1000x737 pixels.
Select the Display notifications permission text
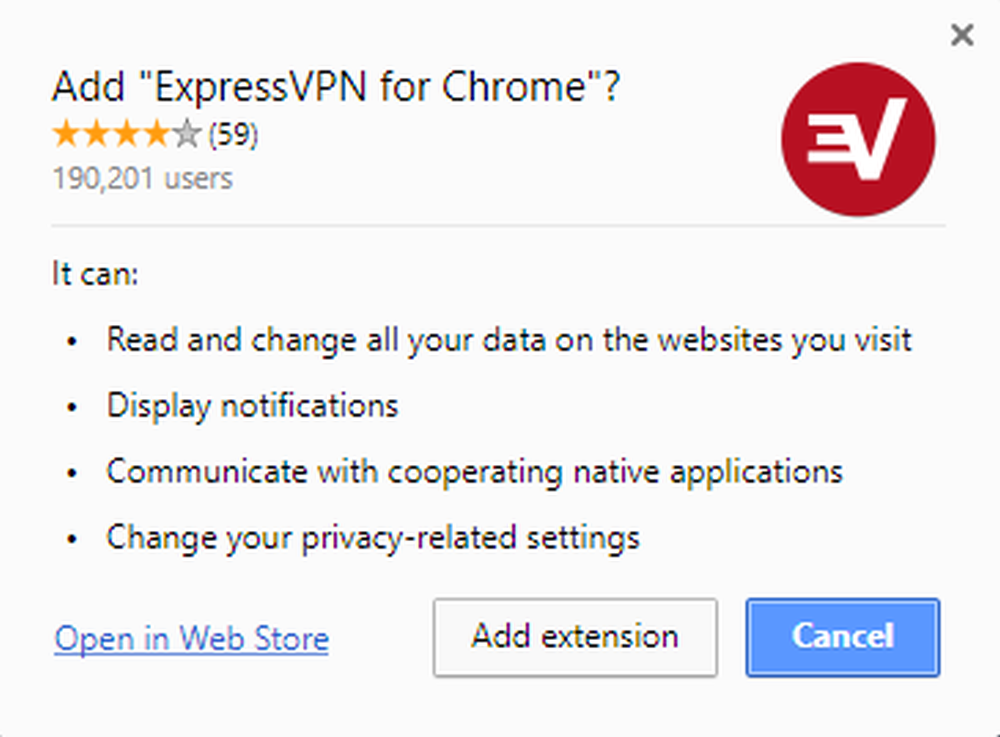[252, 405]
